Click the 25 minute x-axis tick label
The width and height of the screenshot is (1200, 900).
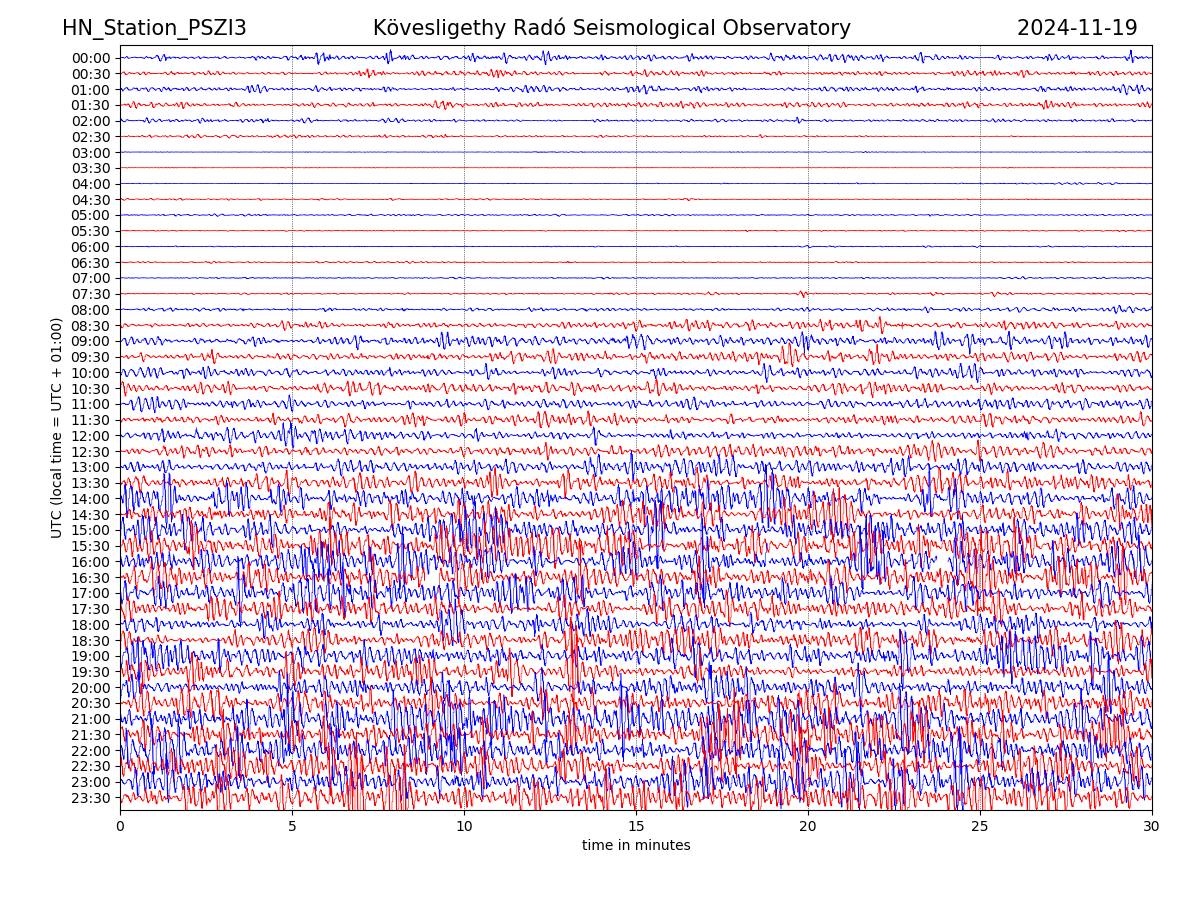pos(980,827)
